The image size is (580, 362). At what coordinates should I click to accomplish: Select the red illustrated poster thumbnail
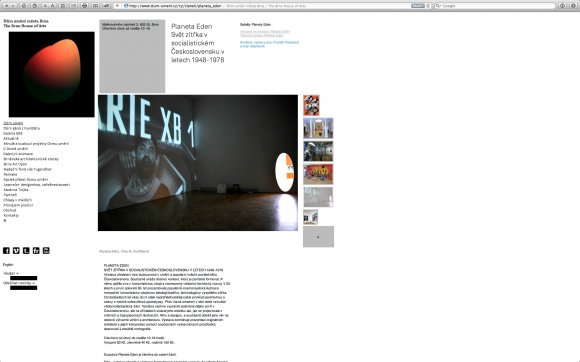click(311, 105)
